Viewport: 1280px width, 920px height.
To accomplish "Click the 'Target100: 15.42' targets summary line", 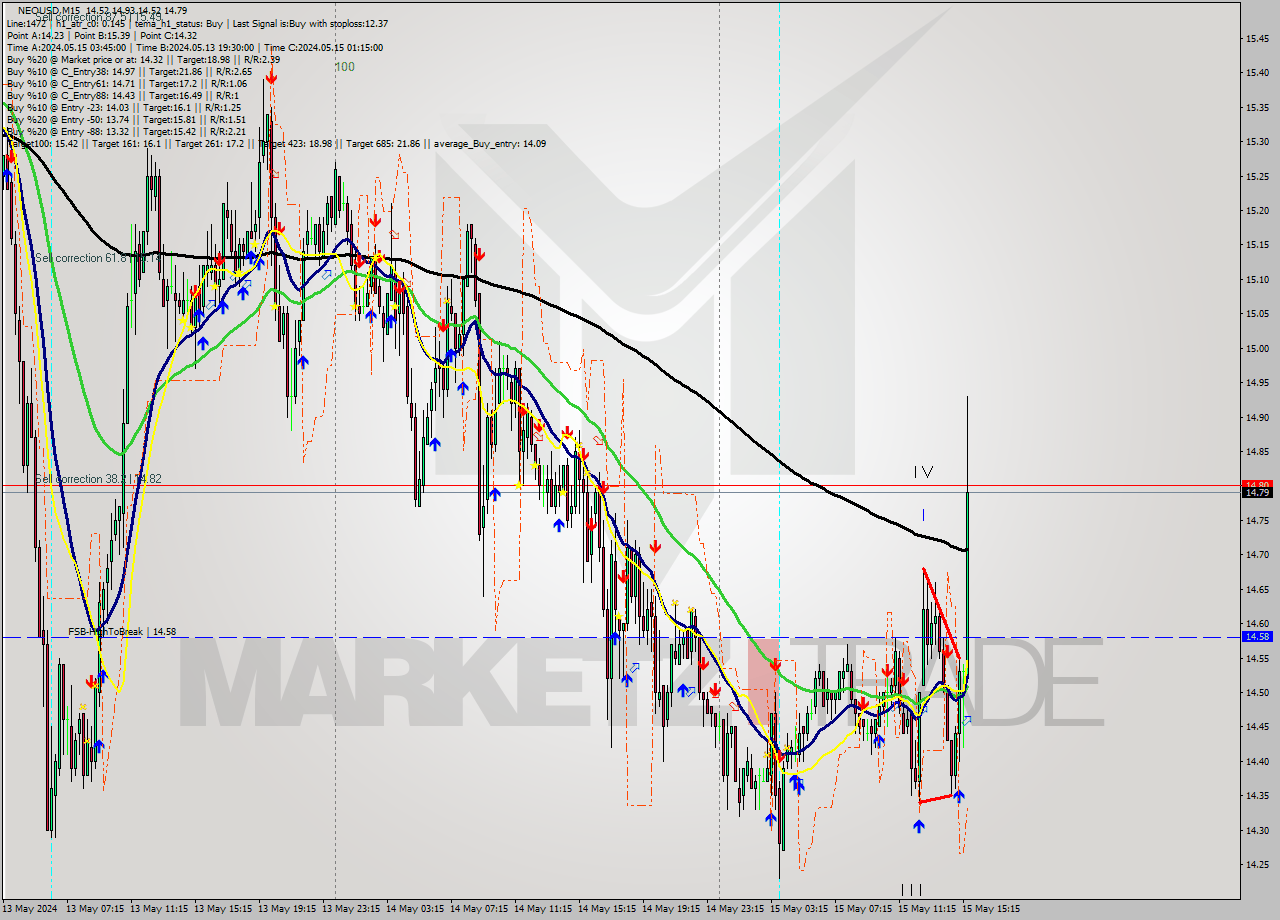I will 276,143.
